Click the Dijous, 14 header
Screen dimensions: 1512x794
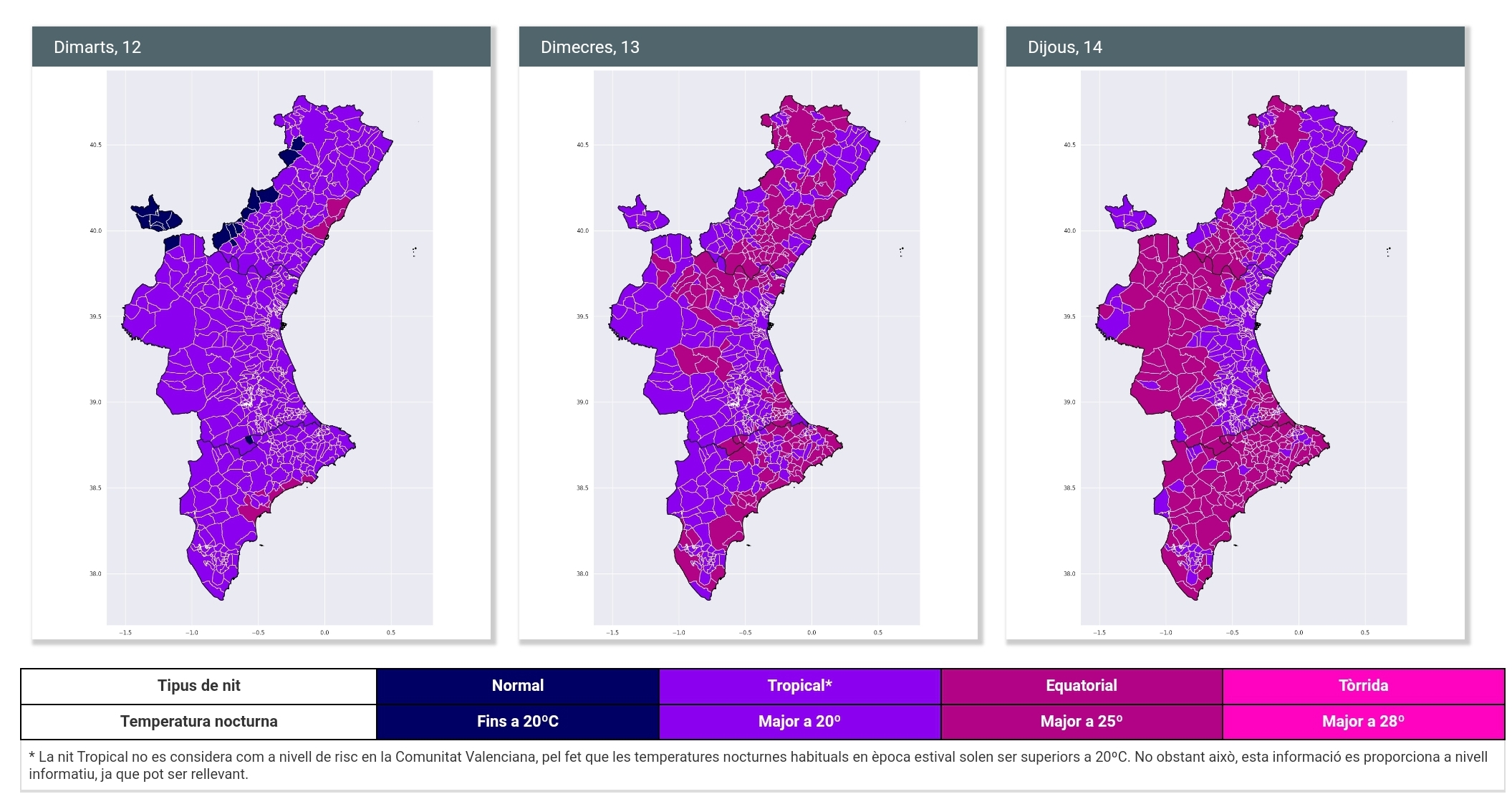[1064, 47]
